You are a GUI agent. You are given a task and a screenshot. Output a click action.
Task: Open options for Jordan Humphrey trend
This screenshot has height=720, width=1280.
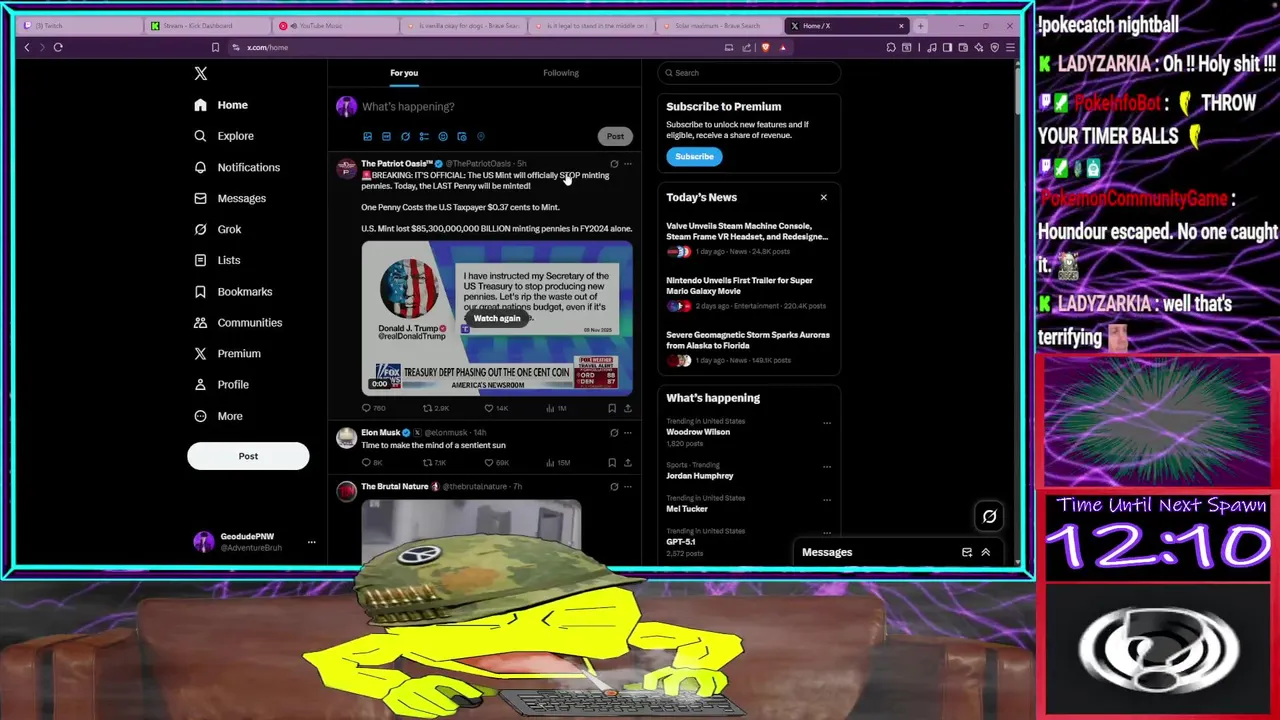click(x=827, y=466)
